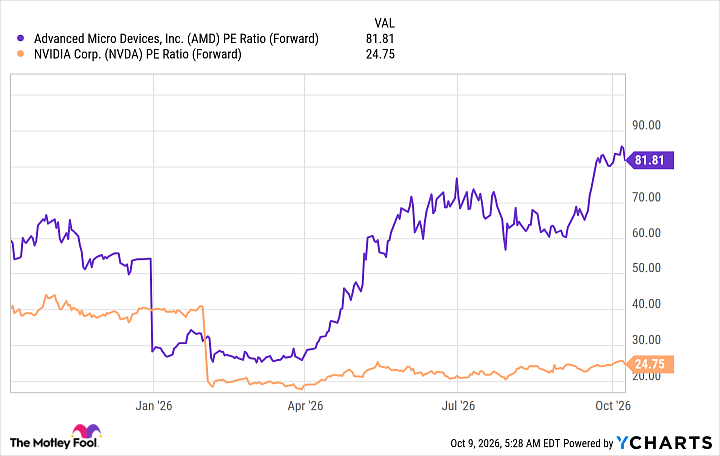Click the 81.81 value in the legend
This screenshot has height=456, width=720.
(380, 39)
